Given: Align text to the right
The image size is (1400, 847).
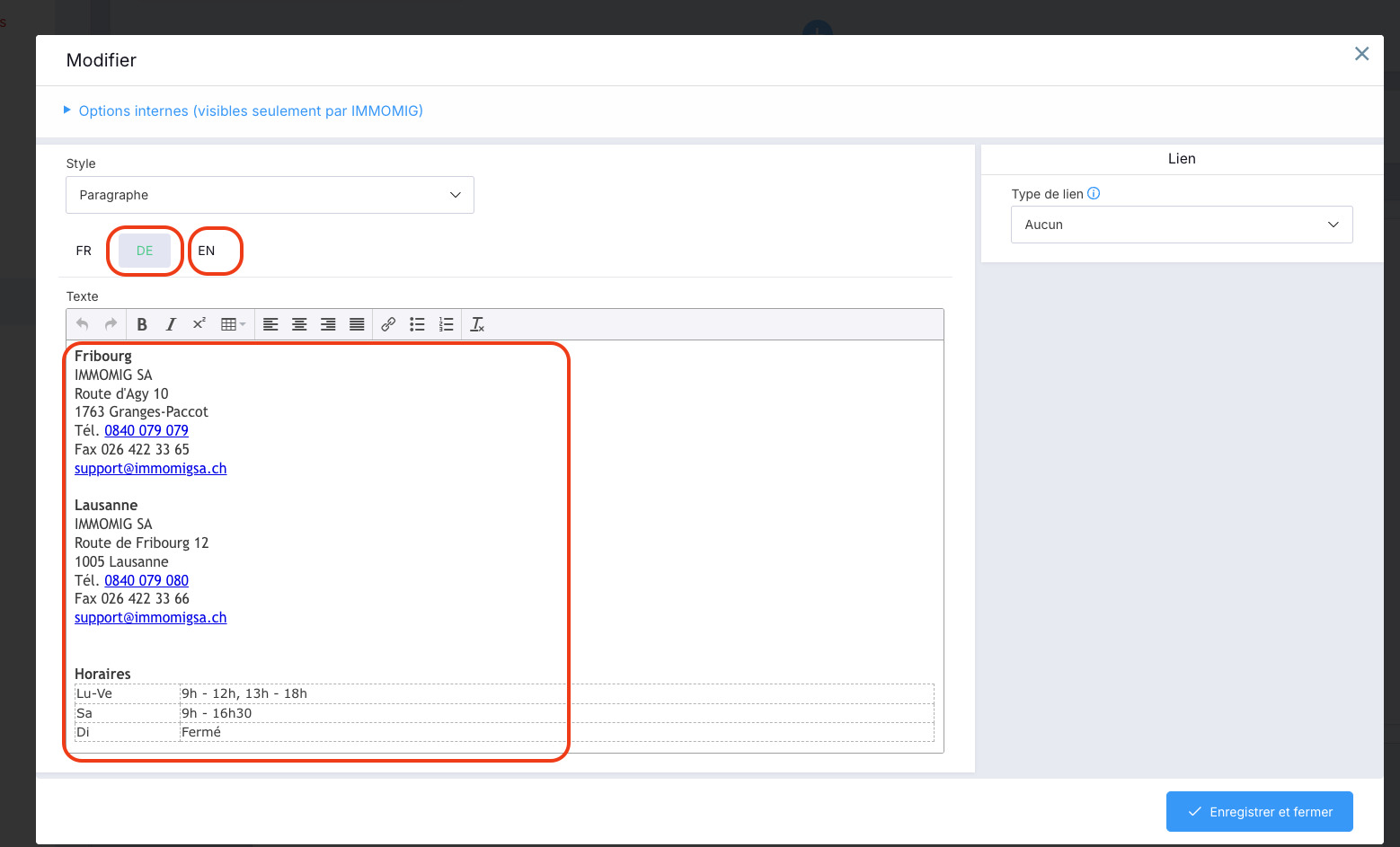Looking at the screenshot, I should 328,324.
